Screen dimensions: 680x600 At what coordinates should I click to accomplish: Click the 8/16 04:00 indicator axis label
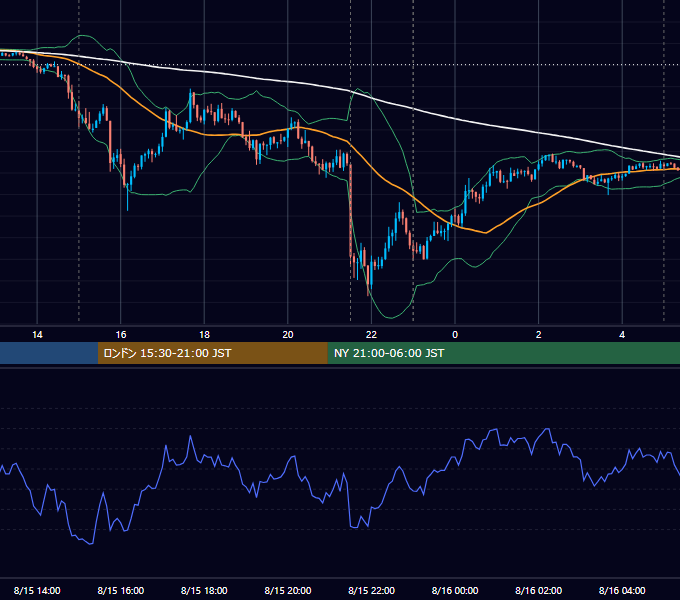[622, 590]
